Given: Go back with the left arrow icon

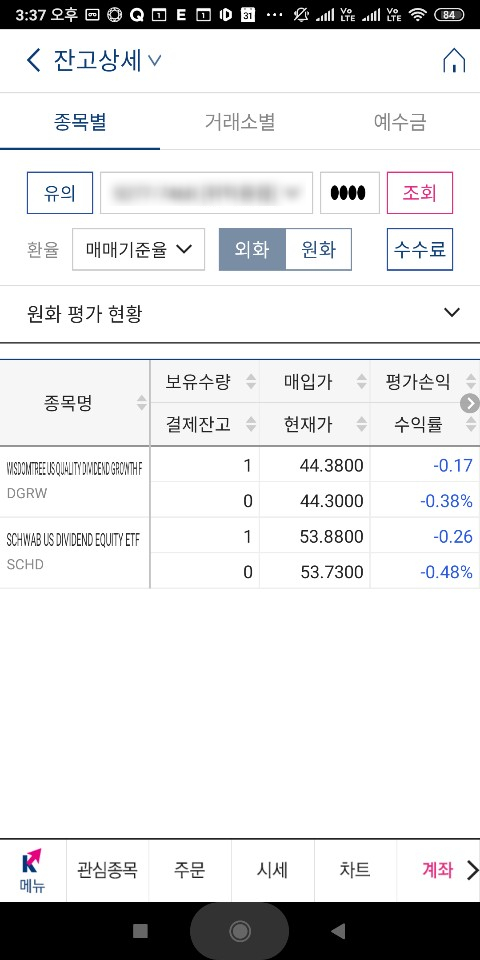Looking at the screenshot, I should click(33, 61).
